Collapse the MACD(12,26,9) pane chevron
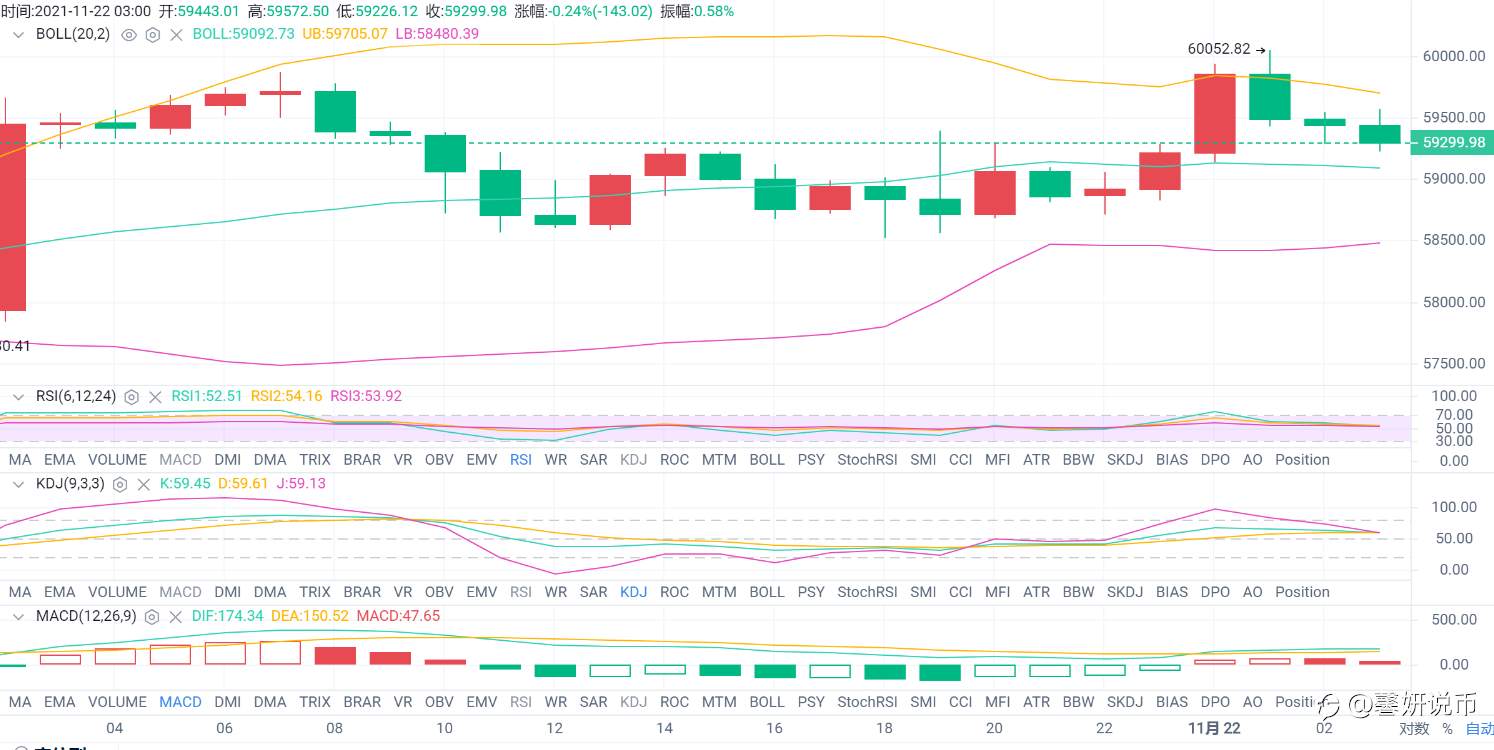Screen dimensions: 1494x750 tap(18, 616)
